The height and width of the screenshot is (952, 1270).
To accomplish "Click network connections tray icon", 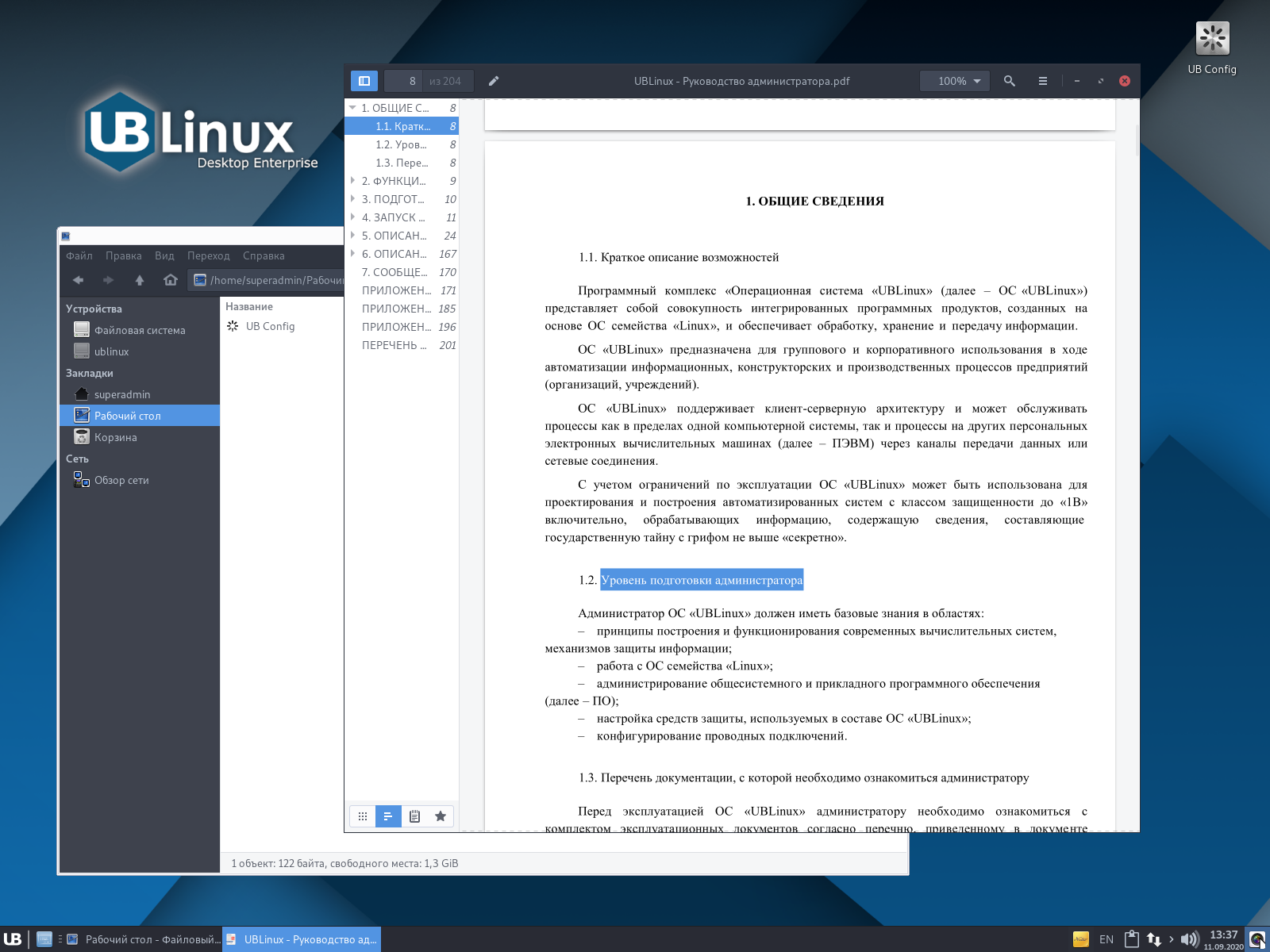I will click(1154, 939).
